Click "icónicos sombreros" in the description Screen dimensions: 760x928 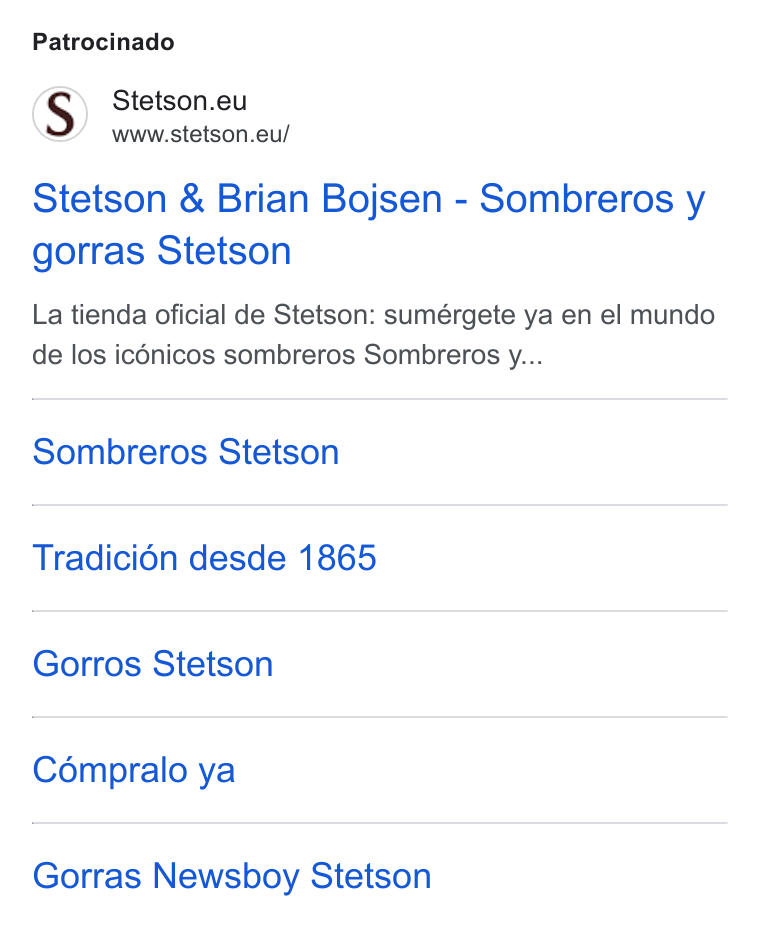pyautogui.click(x=236, y=355)
